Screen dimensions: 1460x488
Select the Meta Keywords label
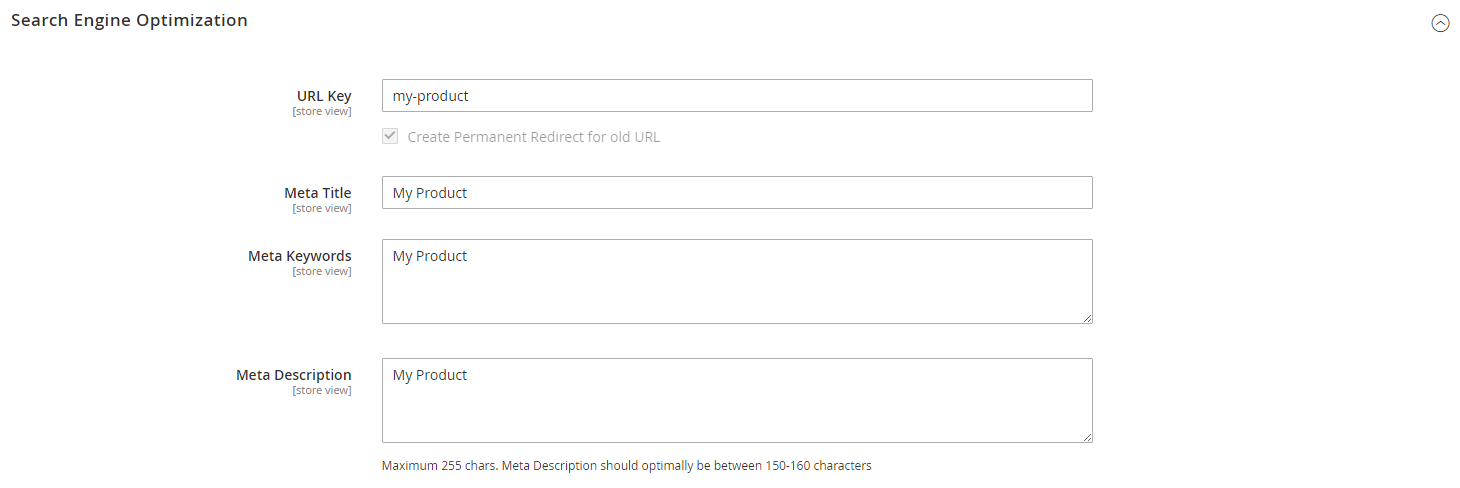click(x=299, y=256)
